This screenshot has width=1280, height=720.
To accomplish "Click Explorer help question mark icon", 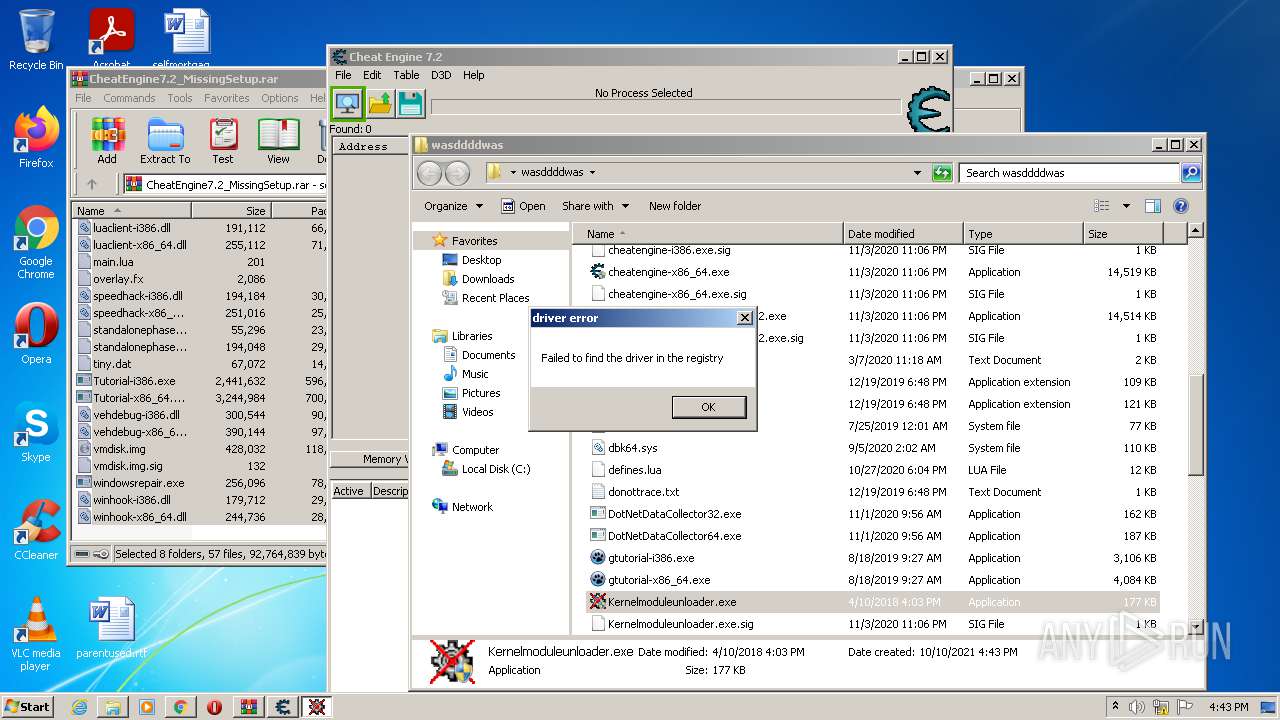I will 1180,206.
